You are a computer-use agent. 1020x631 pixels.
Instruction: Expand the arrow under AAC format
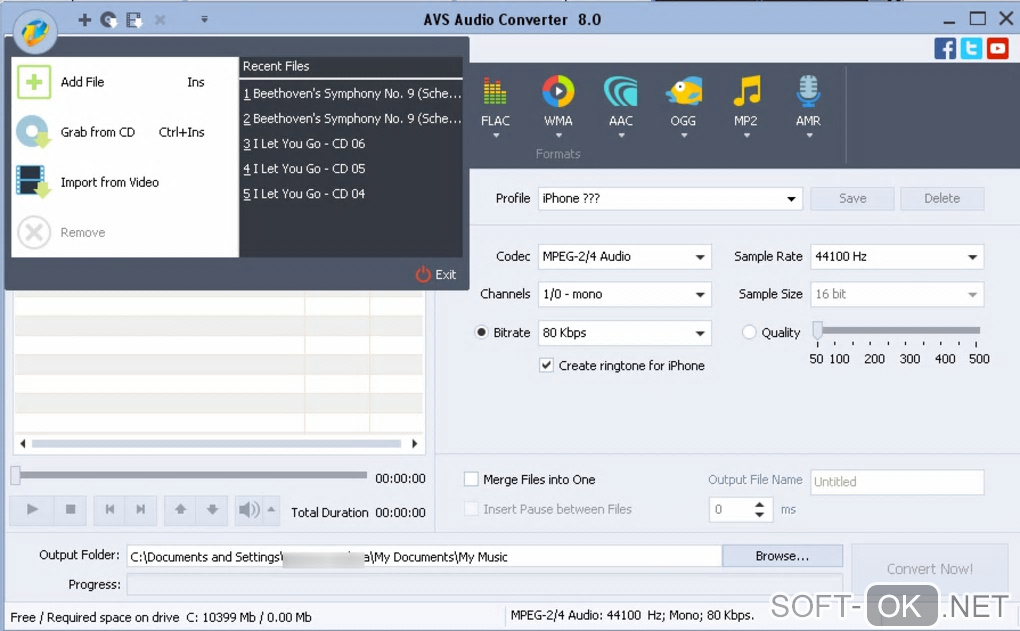[x=621, y=136]
